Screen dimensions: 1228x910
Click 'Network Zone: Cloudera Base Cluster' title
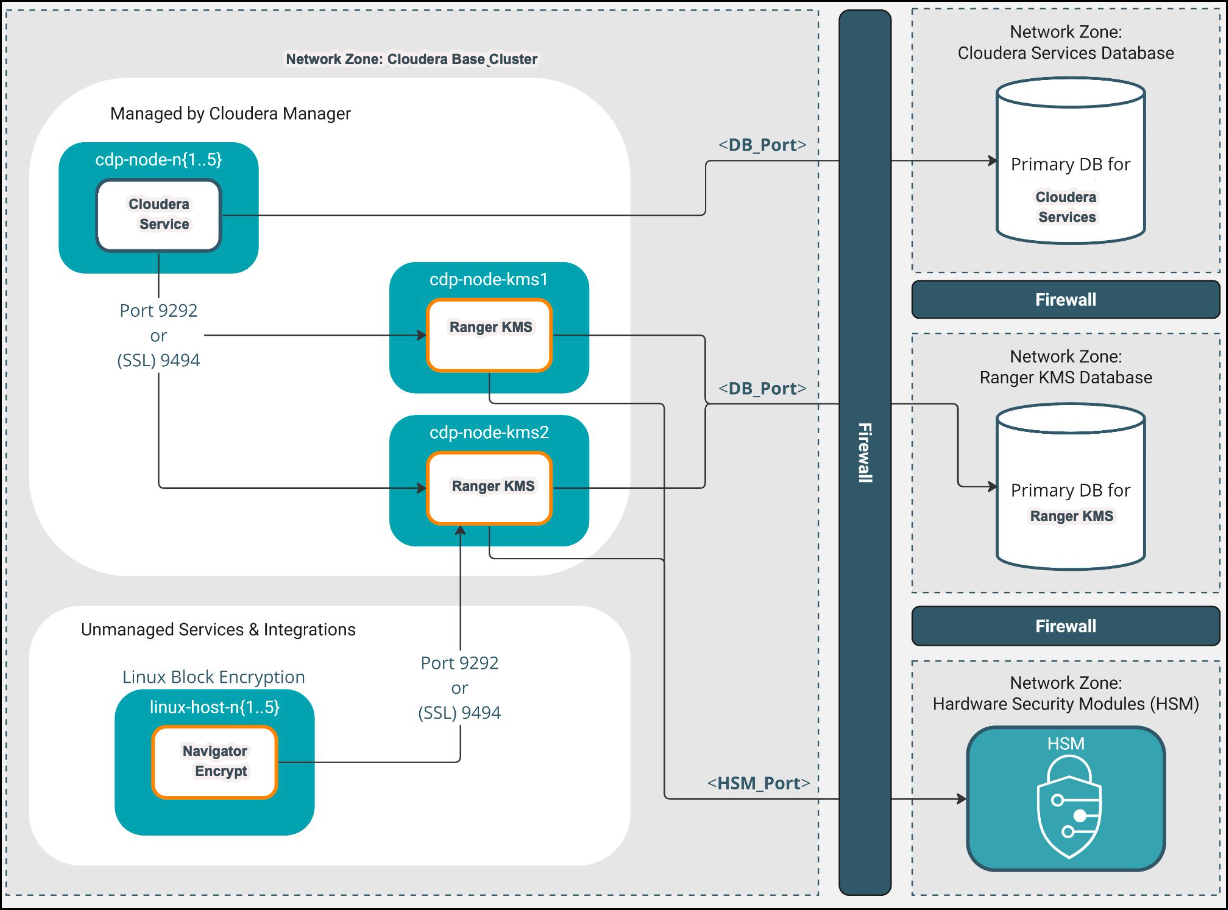(x=411, y=59)
